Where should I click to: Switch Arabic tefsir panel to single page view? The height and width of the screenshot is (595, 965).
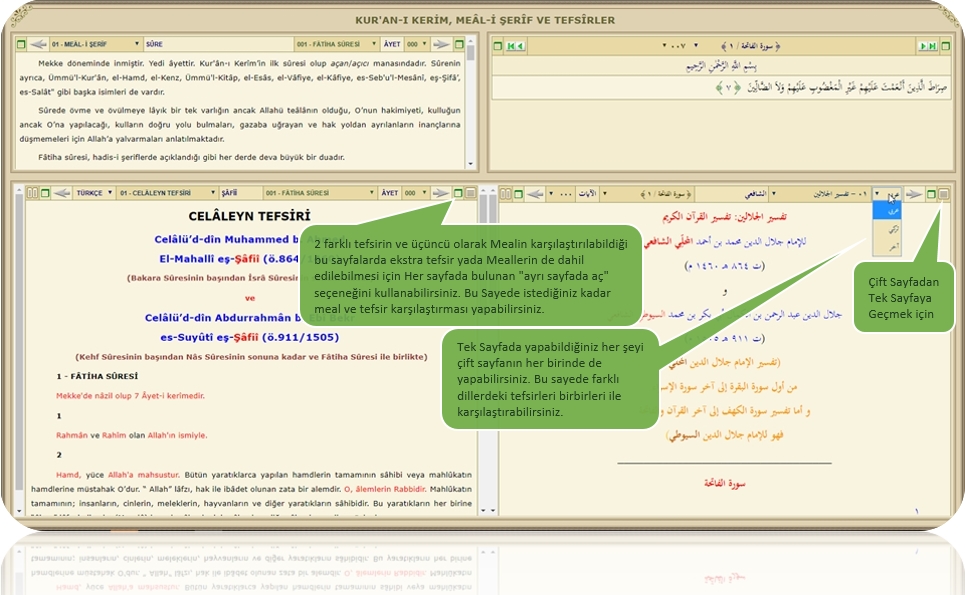943,194
